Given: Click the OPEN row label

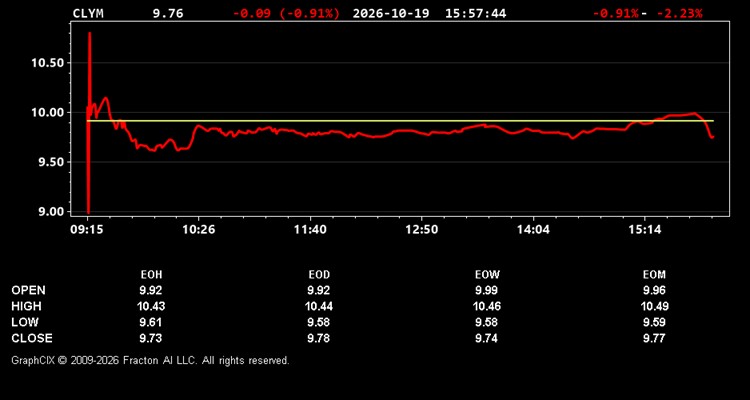Looking at the screenshot, I should [x=29, y=290].
